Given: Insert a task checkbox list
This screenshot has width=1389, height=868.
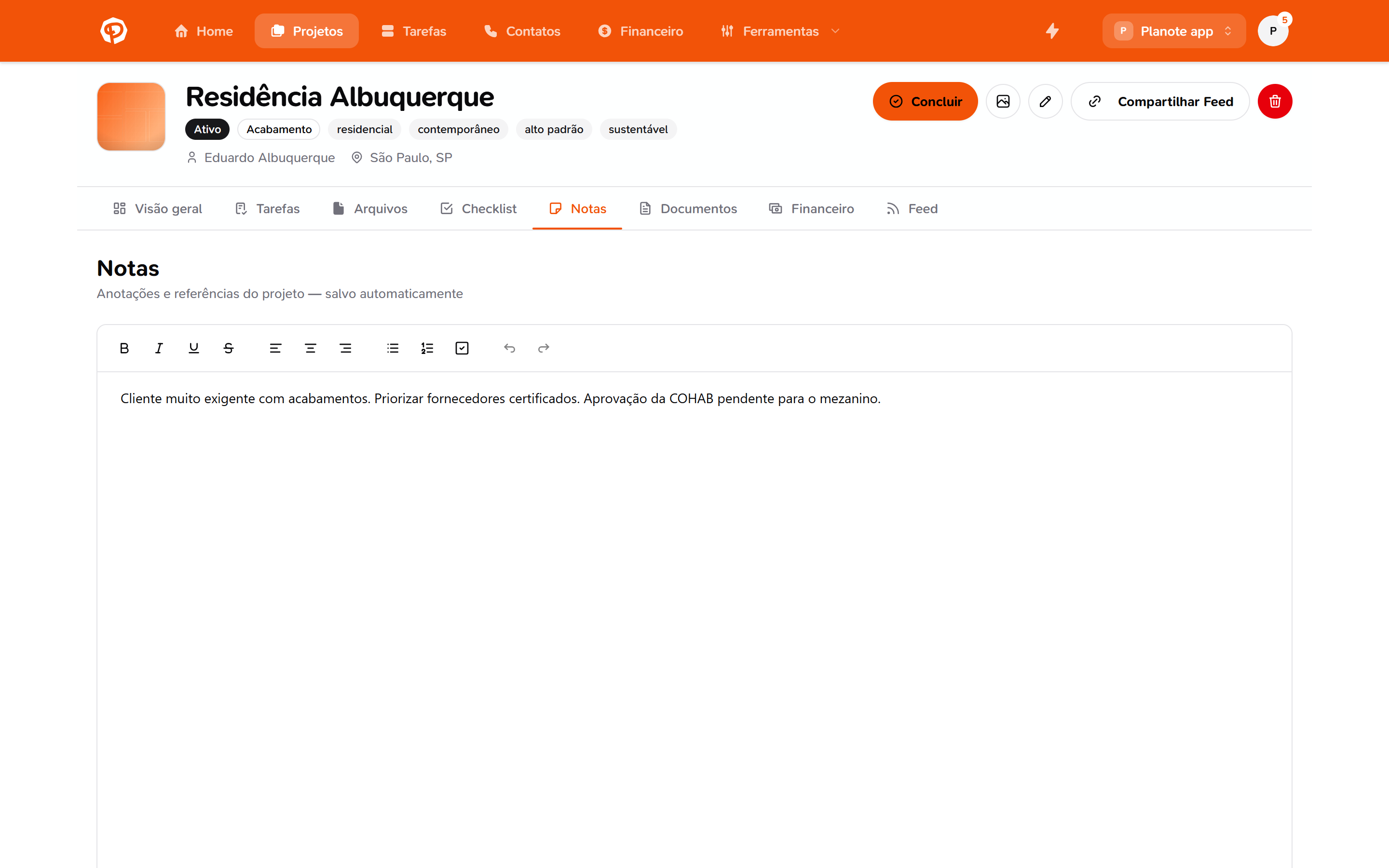Looking at the screenshot, I should tap(462, 348).
